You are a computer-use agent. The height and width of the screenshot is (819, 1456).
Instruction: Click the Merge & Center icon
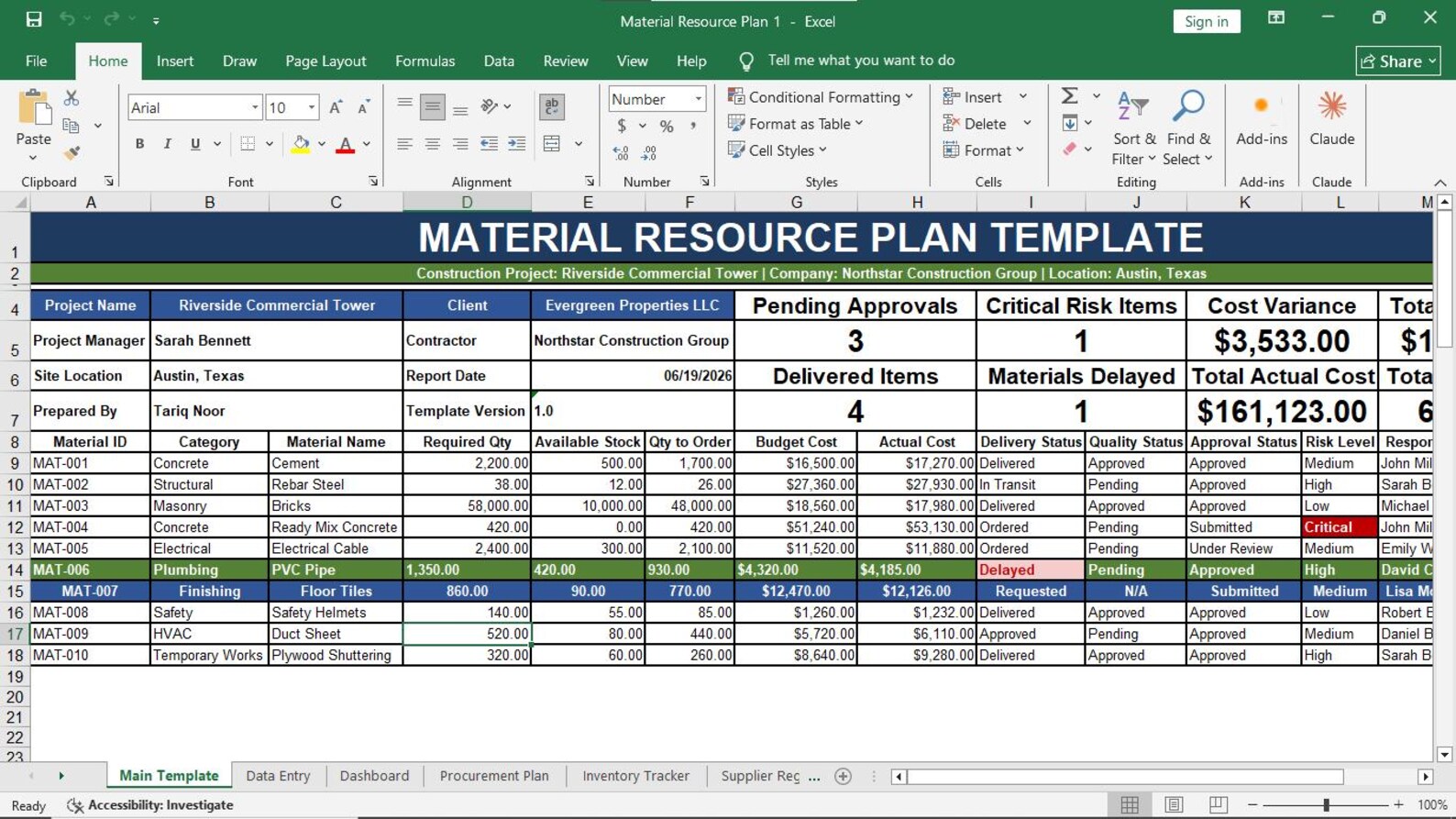pyautogui.click(x=552, y=144)
